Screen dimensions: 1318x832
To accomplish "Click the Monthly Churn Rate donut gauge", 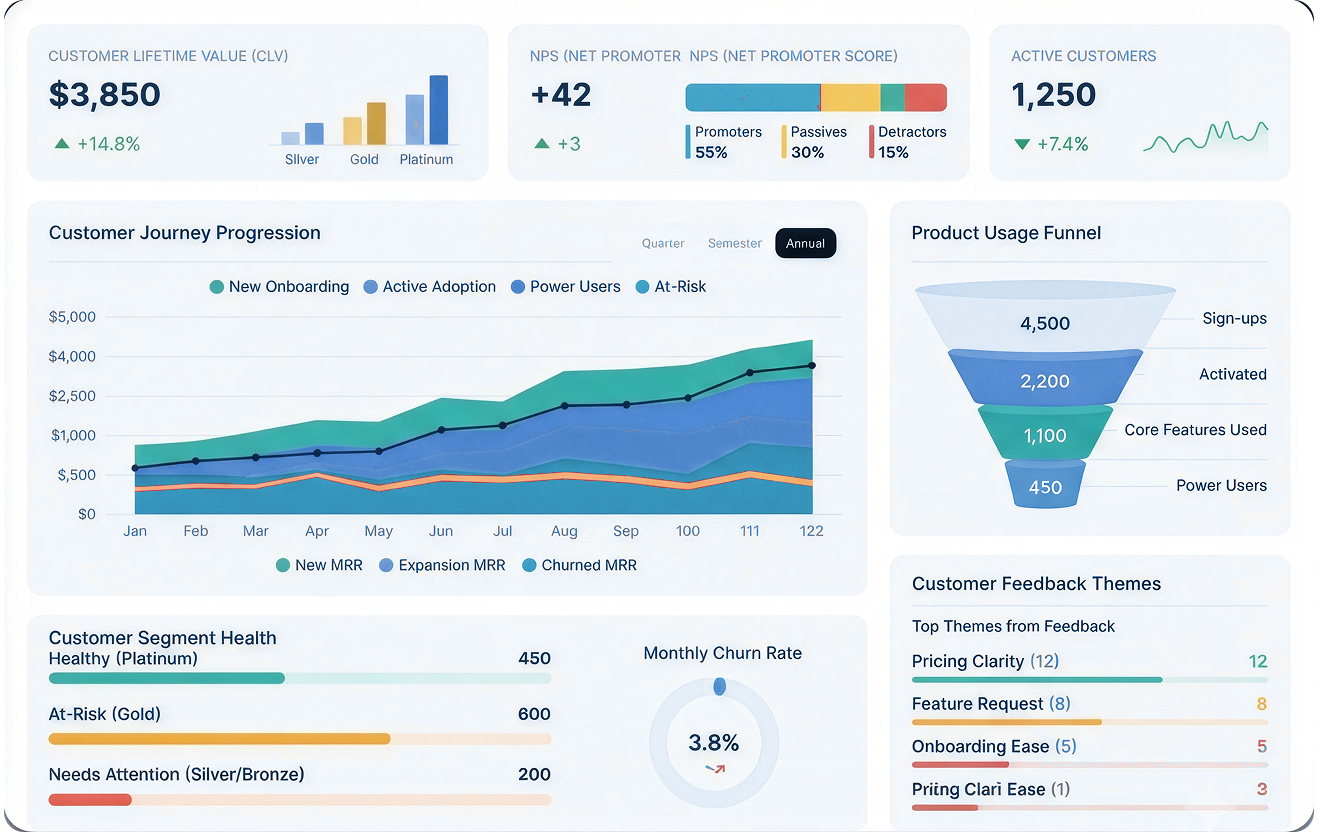I will pos(714,742).
